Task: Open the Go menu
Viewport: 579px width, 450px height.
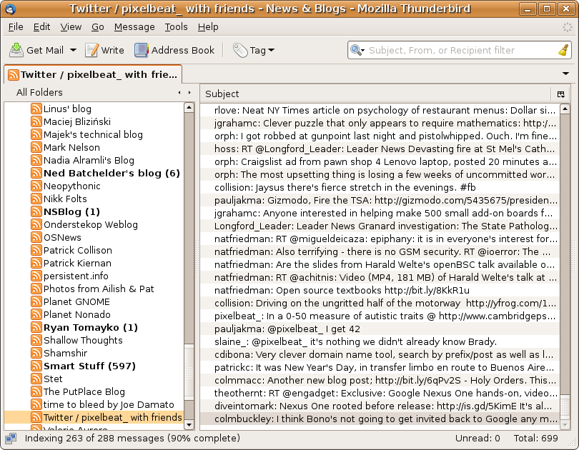Action: (x=97, y=27)
